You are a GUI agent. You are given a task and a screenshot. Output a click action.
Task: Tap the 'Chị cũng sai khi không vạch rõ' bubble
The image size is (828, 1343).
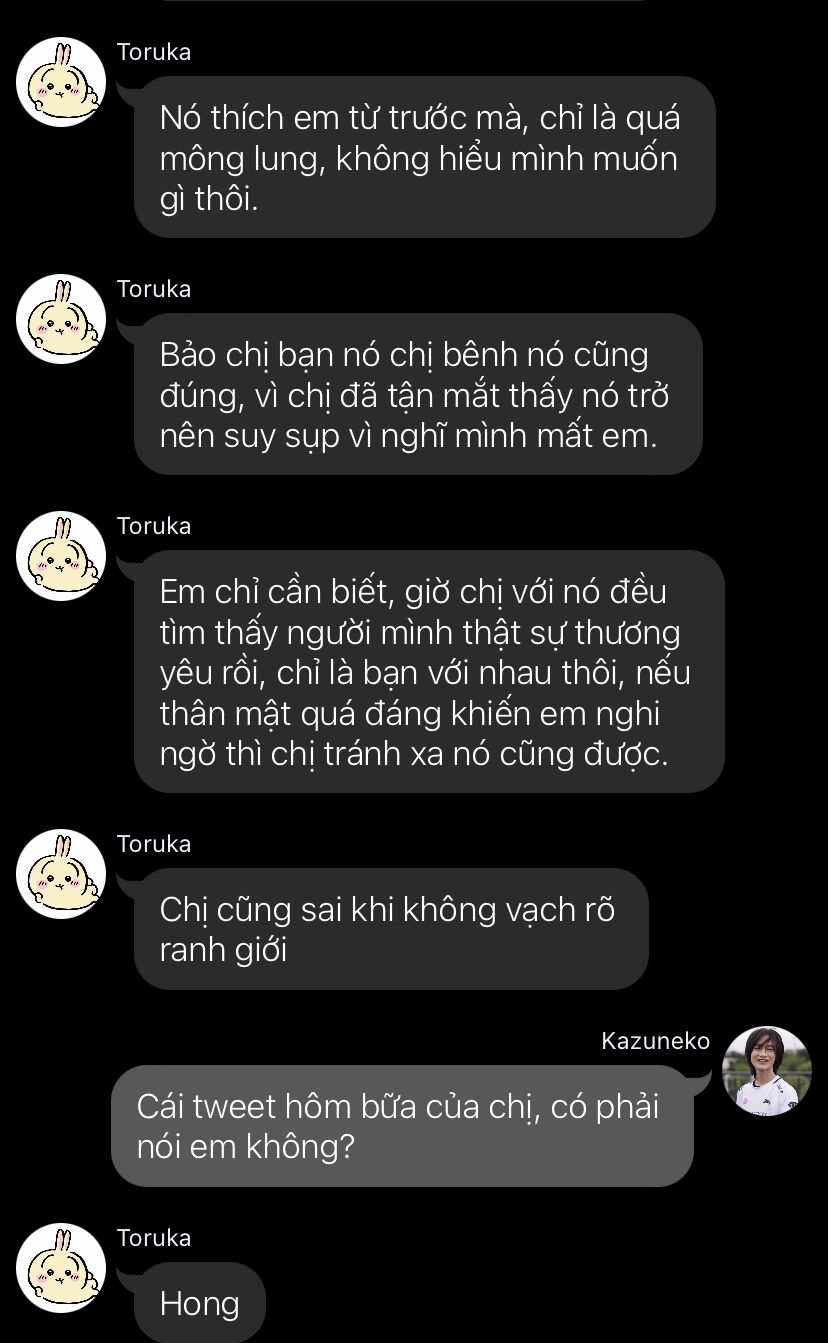click(x=391, y=929)
